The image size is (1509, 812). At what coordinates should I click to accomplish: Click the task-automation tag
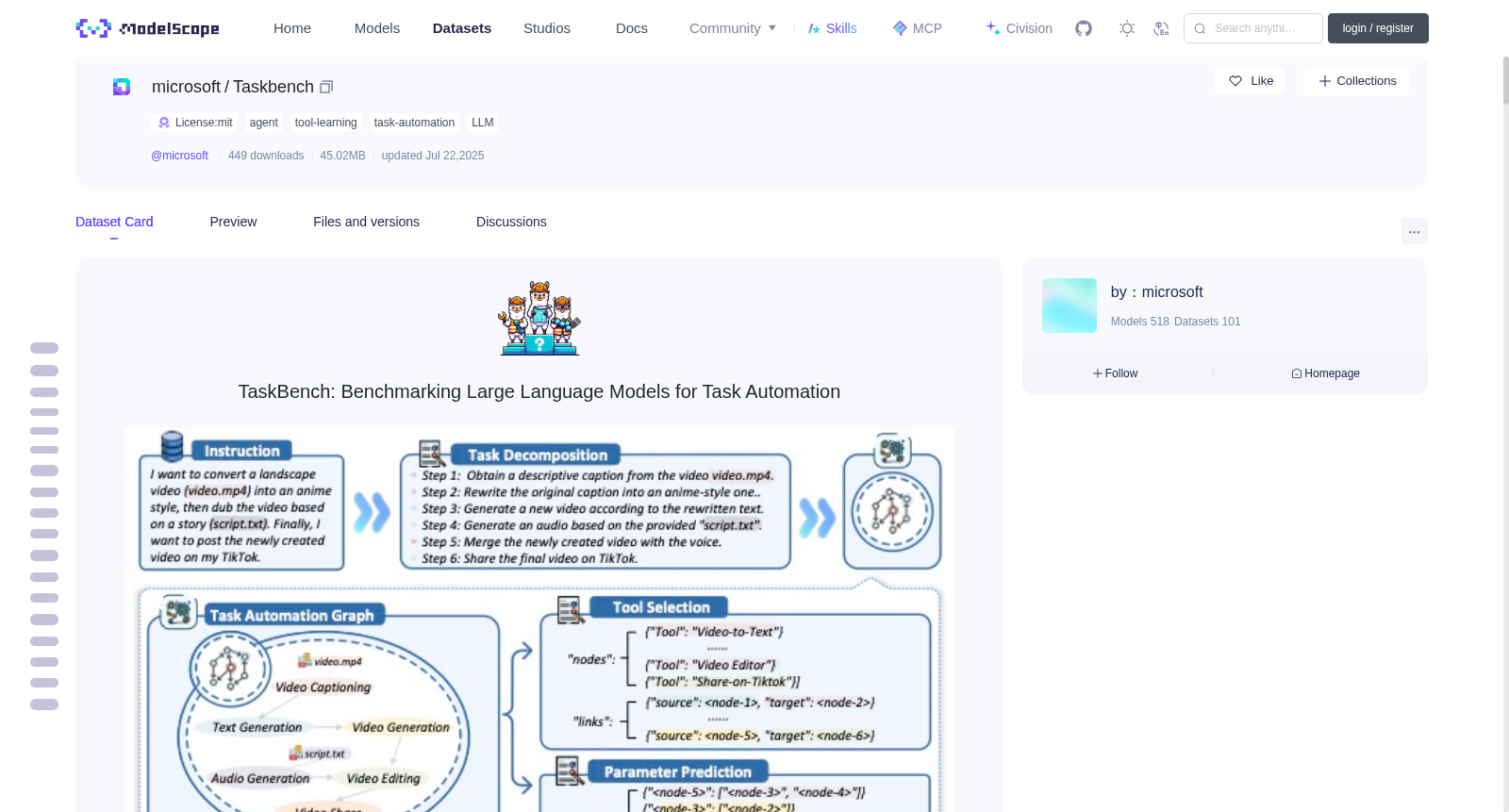coord(414,123)
